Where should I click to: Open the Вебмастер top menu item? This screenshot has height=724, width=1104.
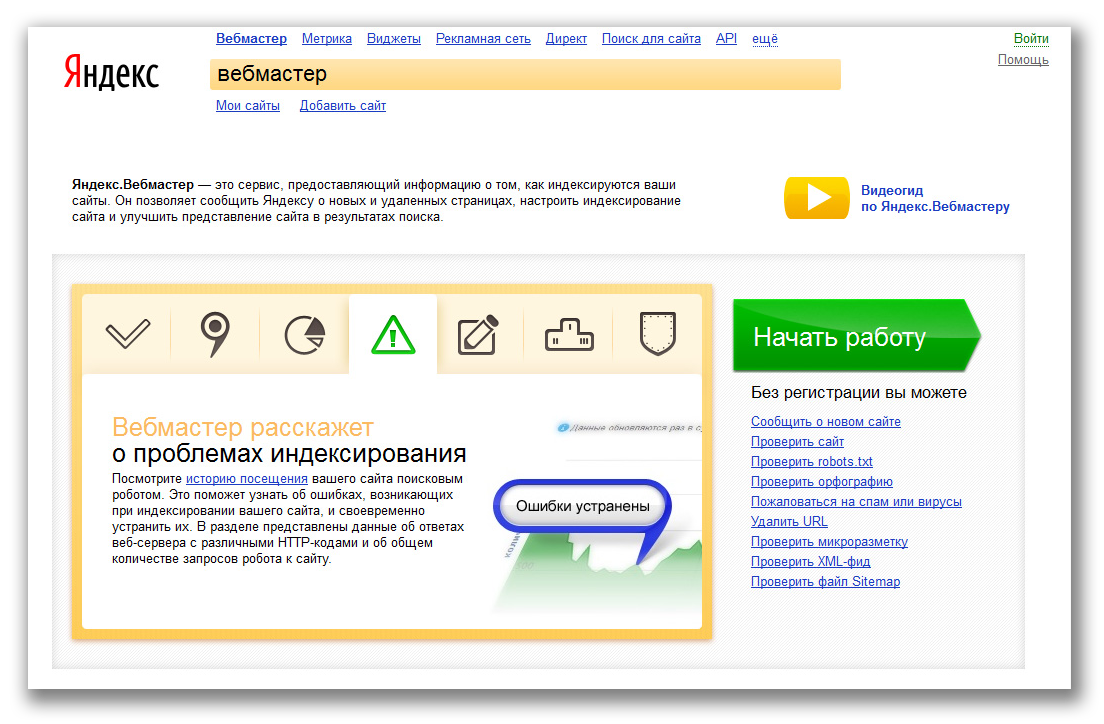[251, 39]
